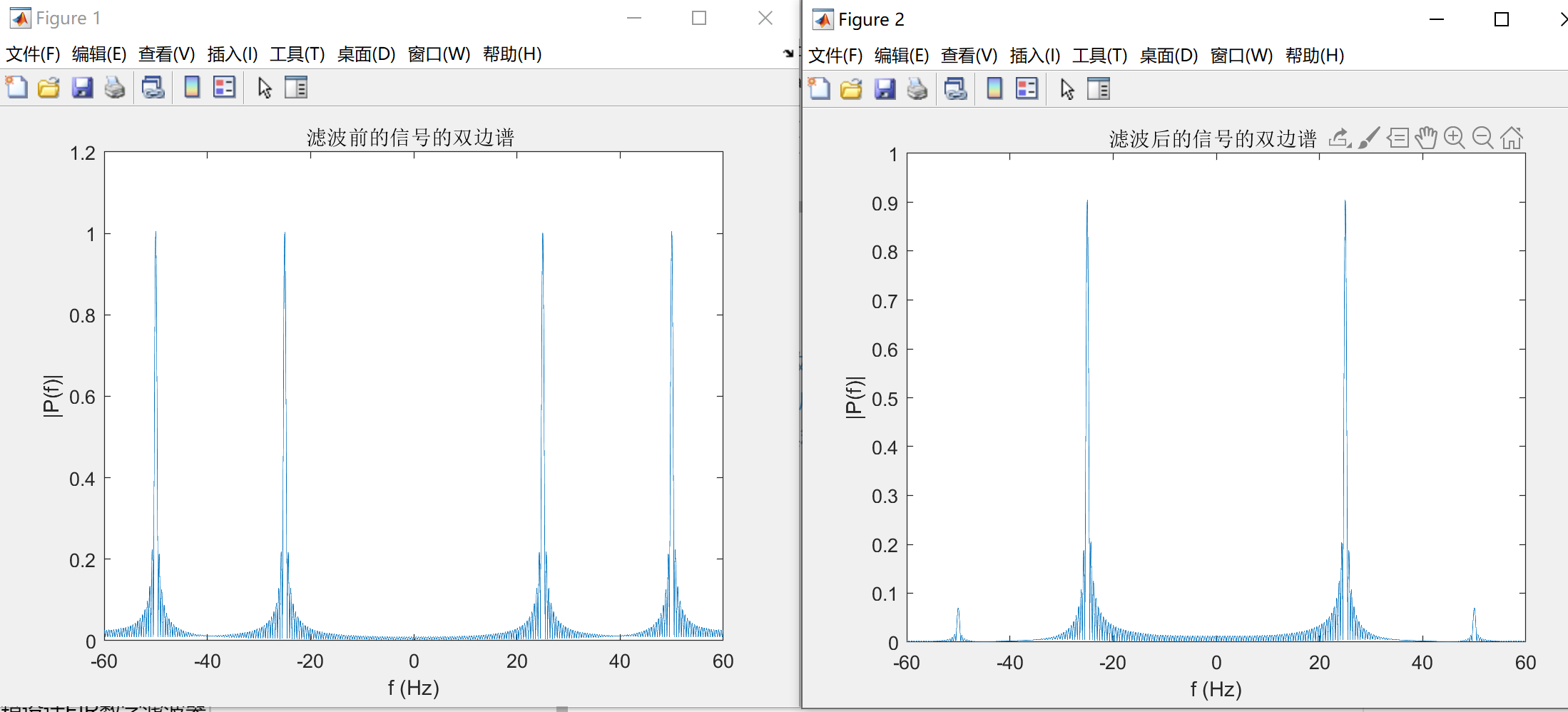The width and height of the screenshot is (1568, 712).
Task: Click |P(f)| y-axis label in Figure 2
Action: (855, 397)
